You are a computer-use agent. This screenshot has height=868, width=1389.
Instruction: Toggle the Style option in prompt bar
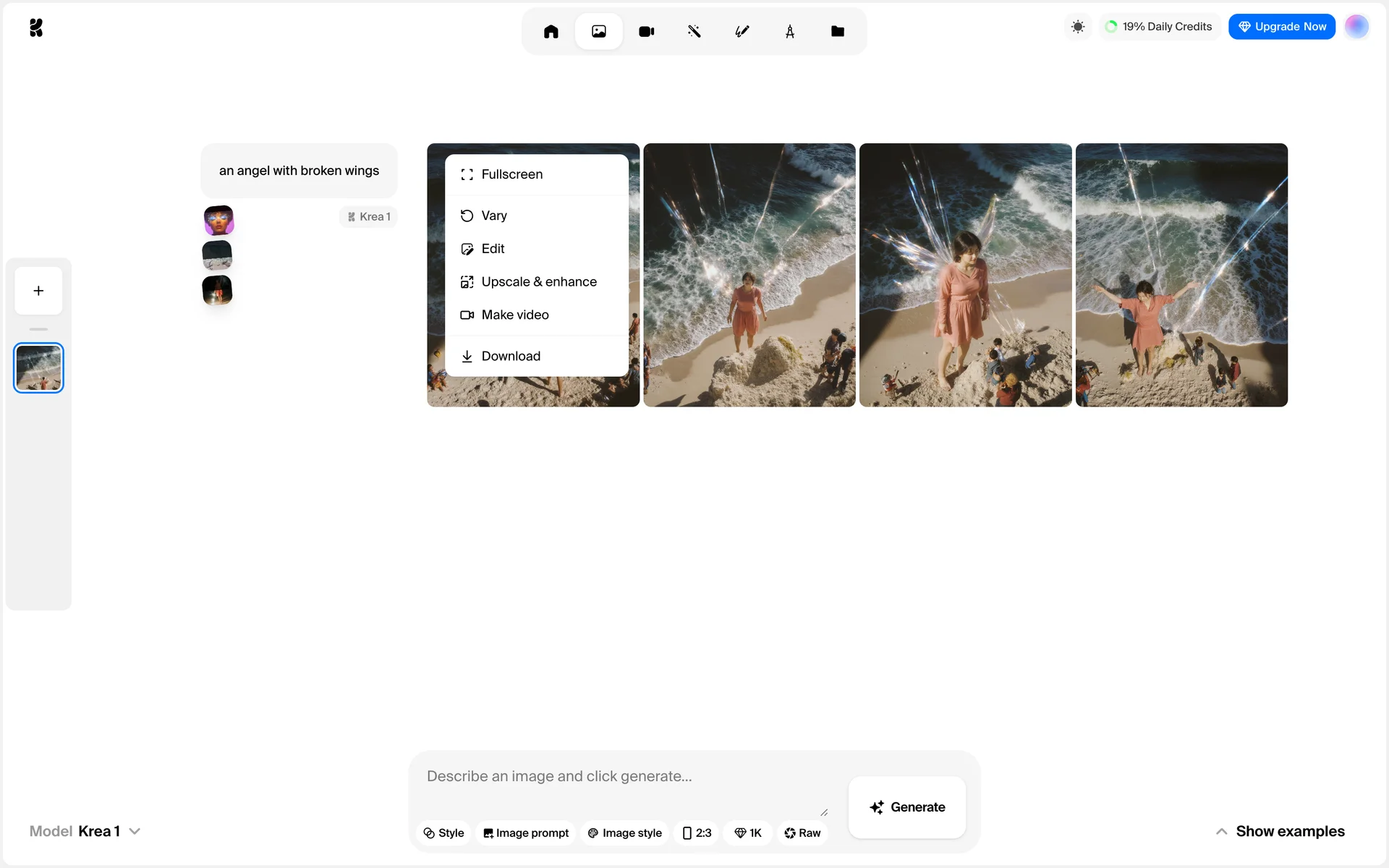tap(443, 833)
